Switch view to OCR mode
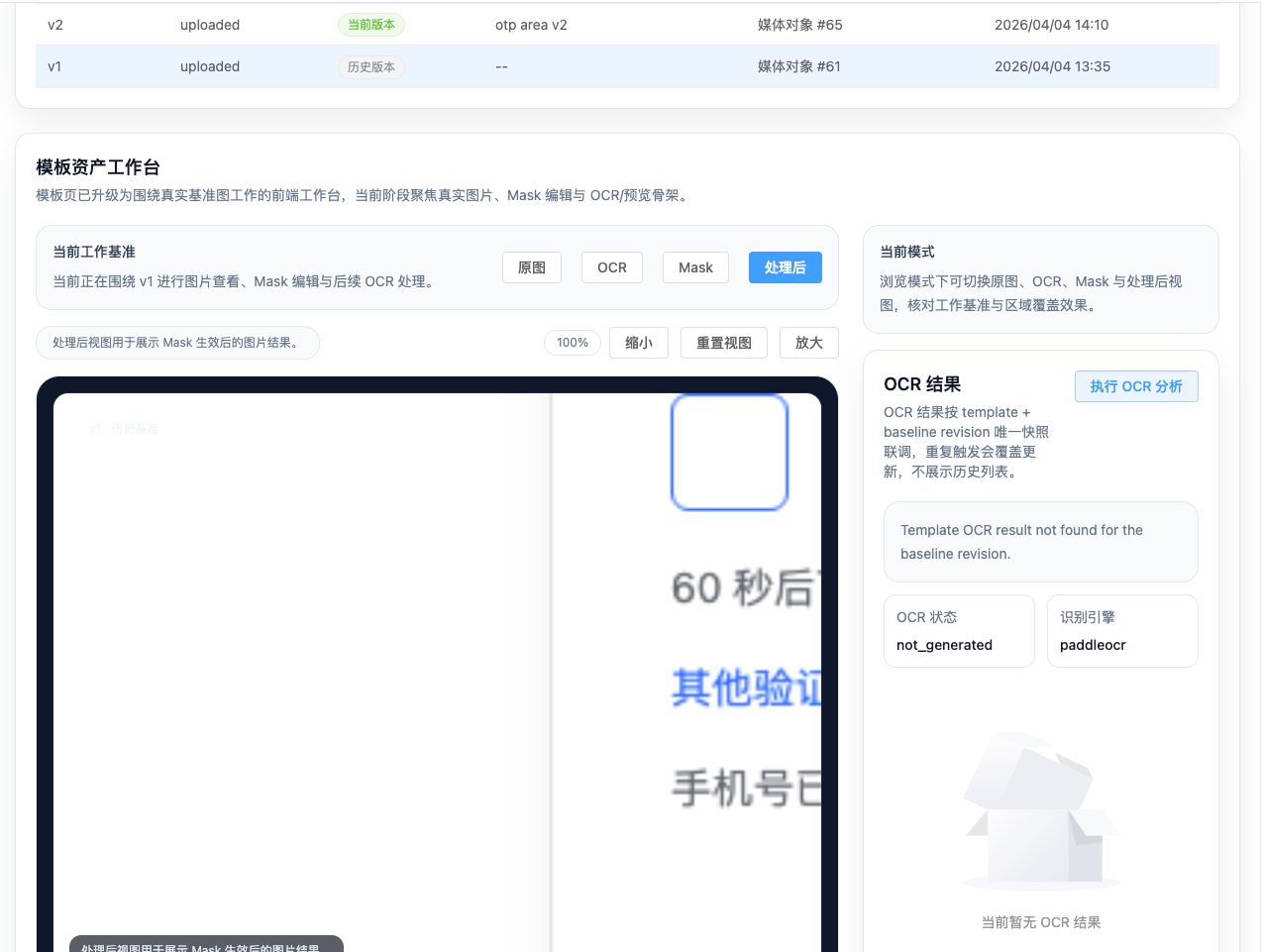The image size is (1261, 952). pos(612,267)
